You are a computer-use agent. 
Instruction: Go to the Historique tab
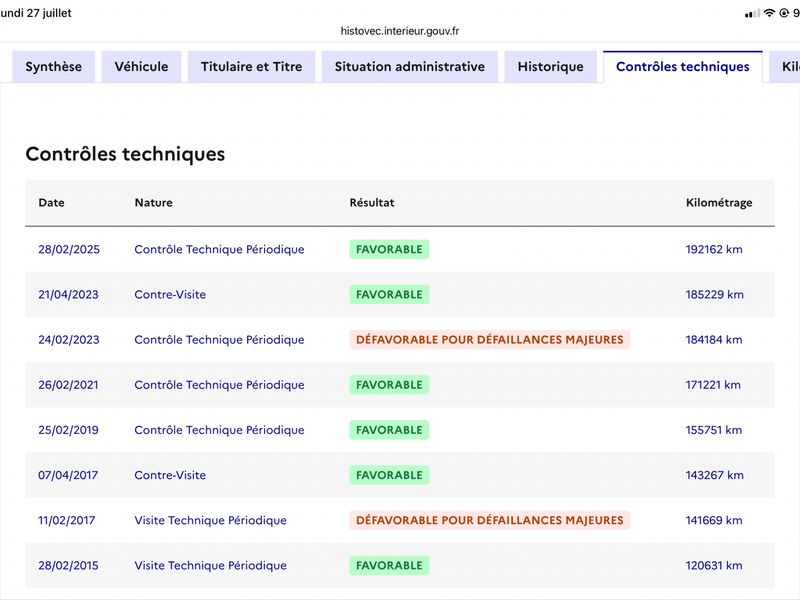point(551,67)
